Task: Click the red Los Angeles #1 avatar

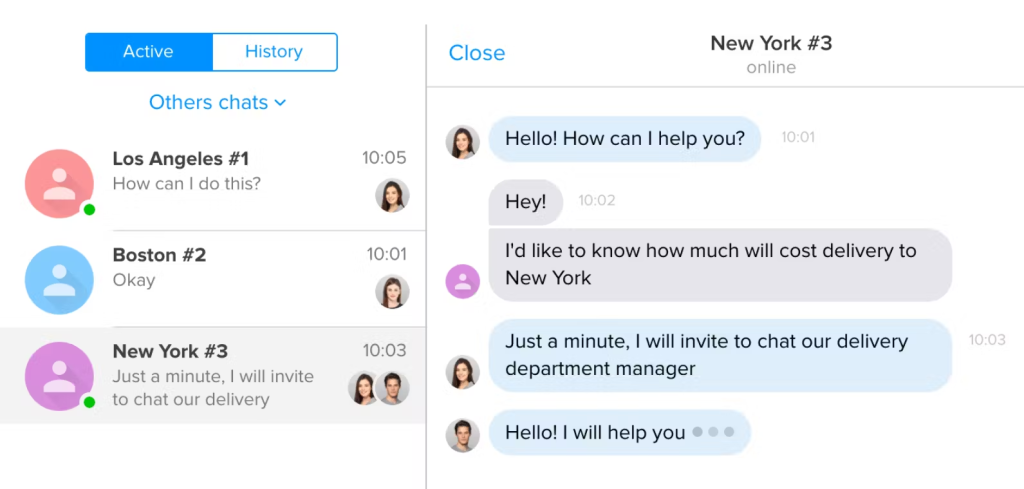Action: pos(59,183)
